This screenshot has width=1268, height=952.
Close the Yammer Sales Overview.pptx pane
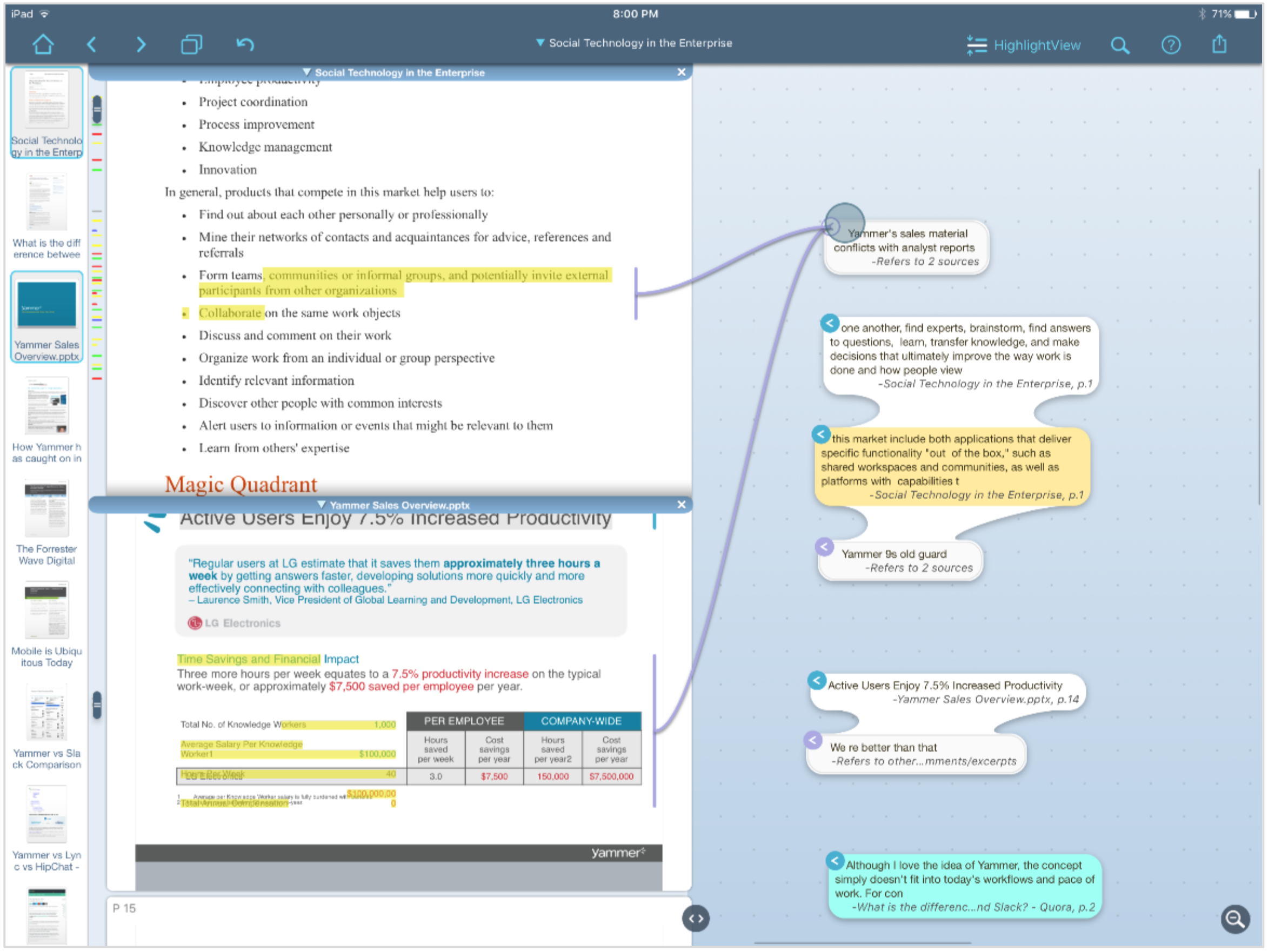point(681,505)
